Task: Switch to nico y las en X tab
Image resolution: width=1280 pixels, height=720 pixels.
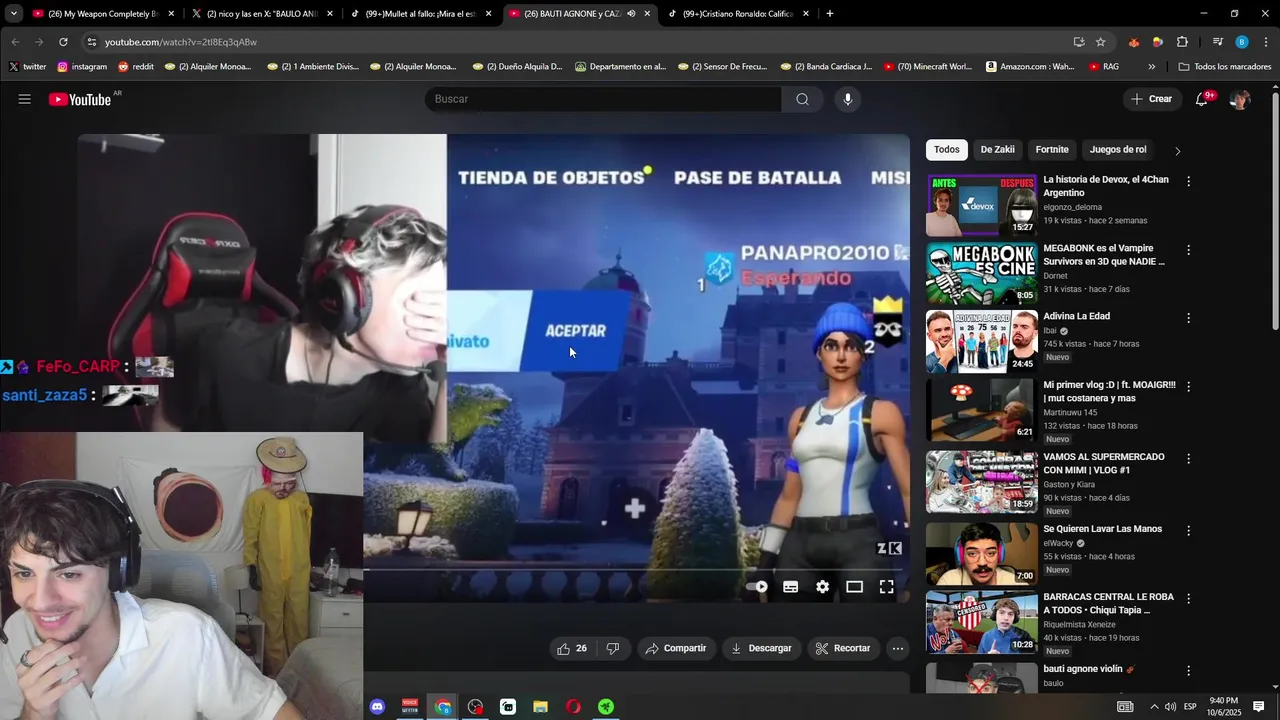Action: point(264,14)
